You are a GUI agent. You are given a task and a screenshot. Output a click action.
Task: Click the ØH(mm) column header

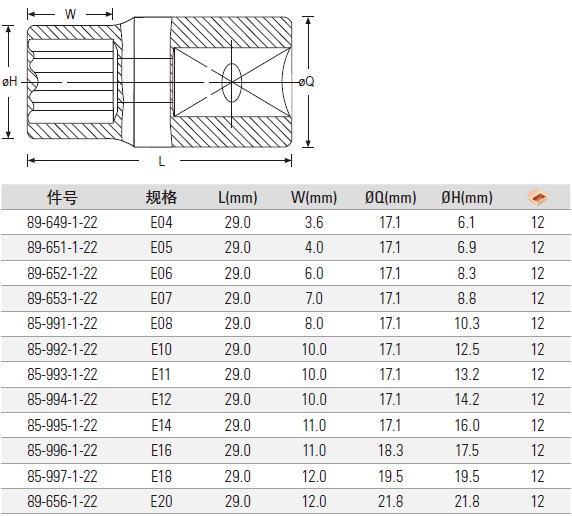coord(467,197)
